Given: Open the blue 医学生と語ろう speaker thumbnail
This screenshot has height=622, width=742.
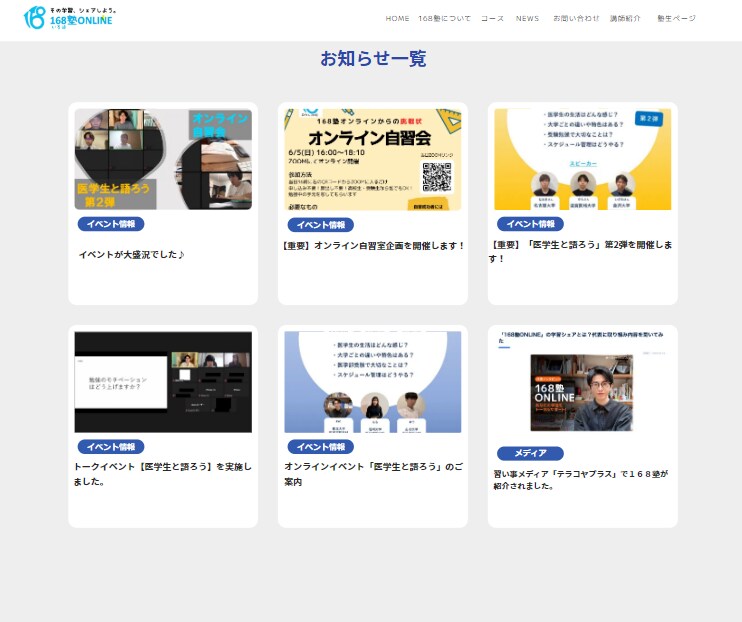Looking at the screenshot, I should [373, 382].
